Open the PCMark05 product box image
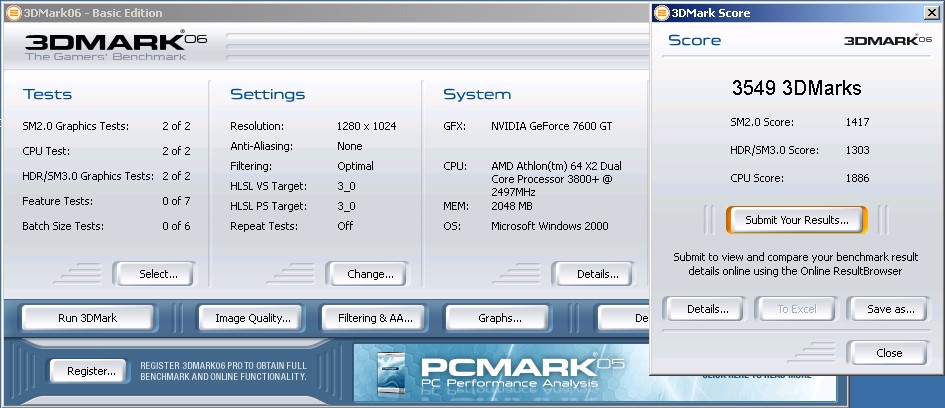945x408 pixels. coord(393,374)
